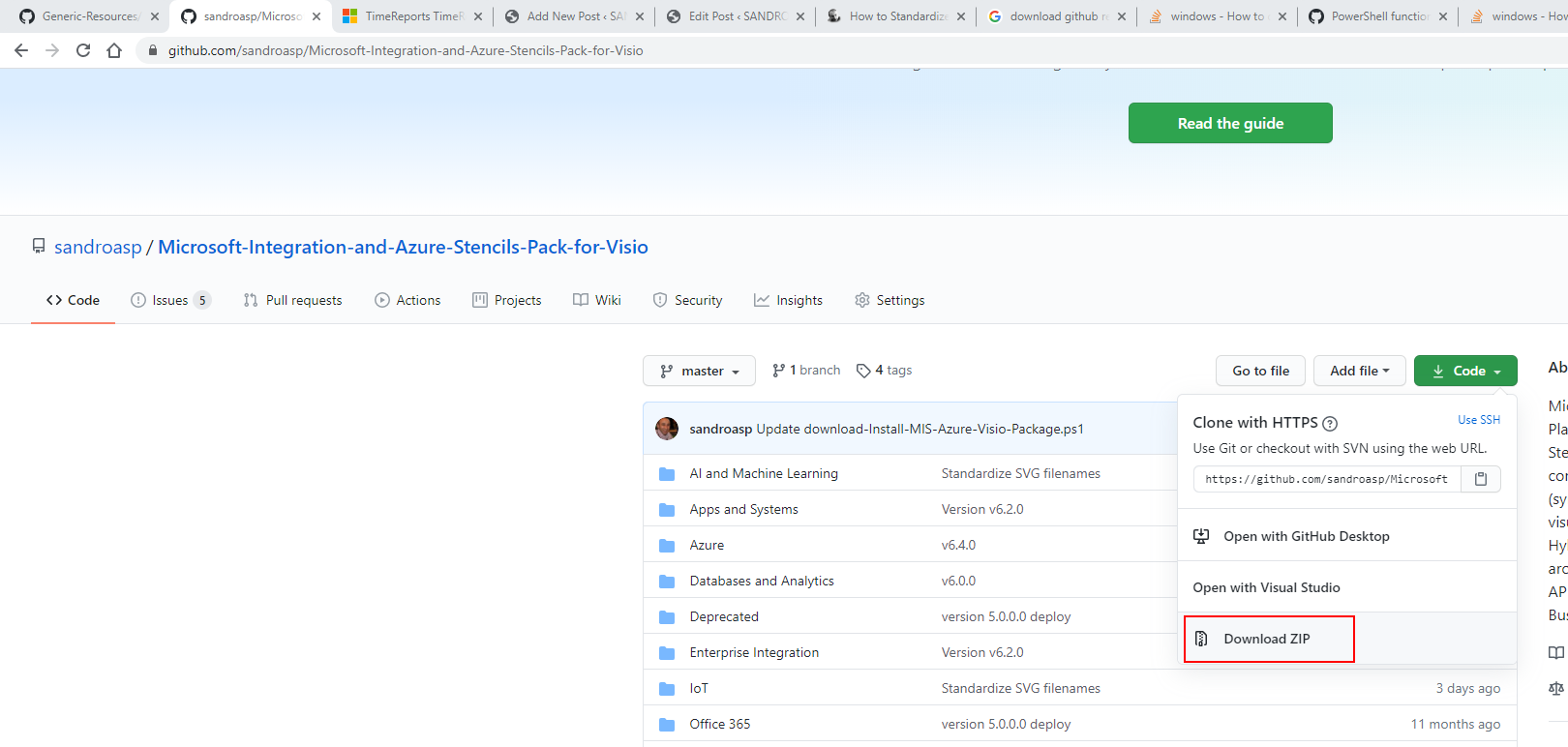The height and width of the screenshot is (747, 1568).
Task: Click the license scale icon in About sidebar
Action: tap(1556, 688)
